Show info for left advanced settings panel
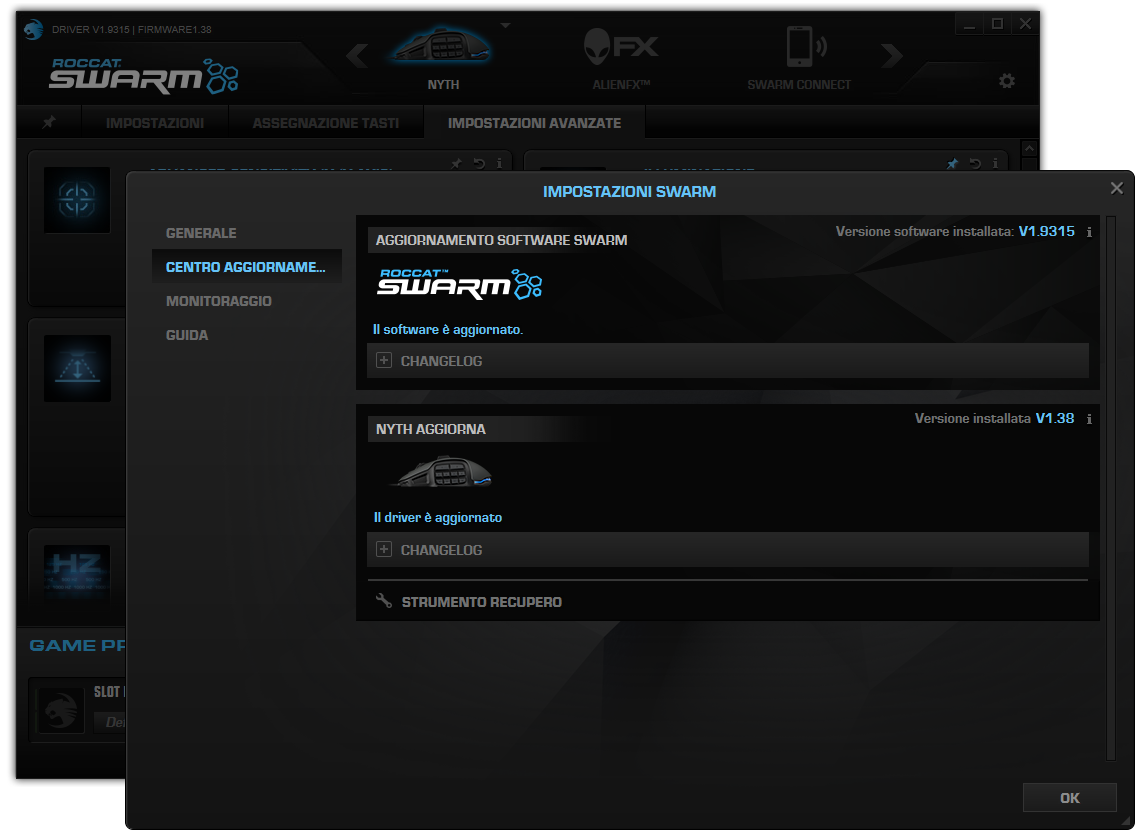 499,164
